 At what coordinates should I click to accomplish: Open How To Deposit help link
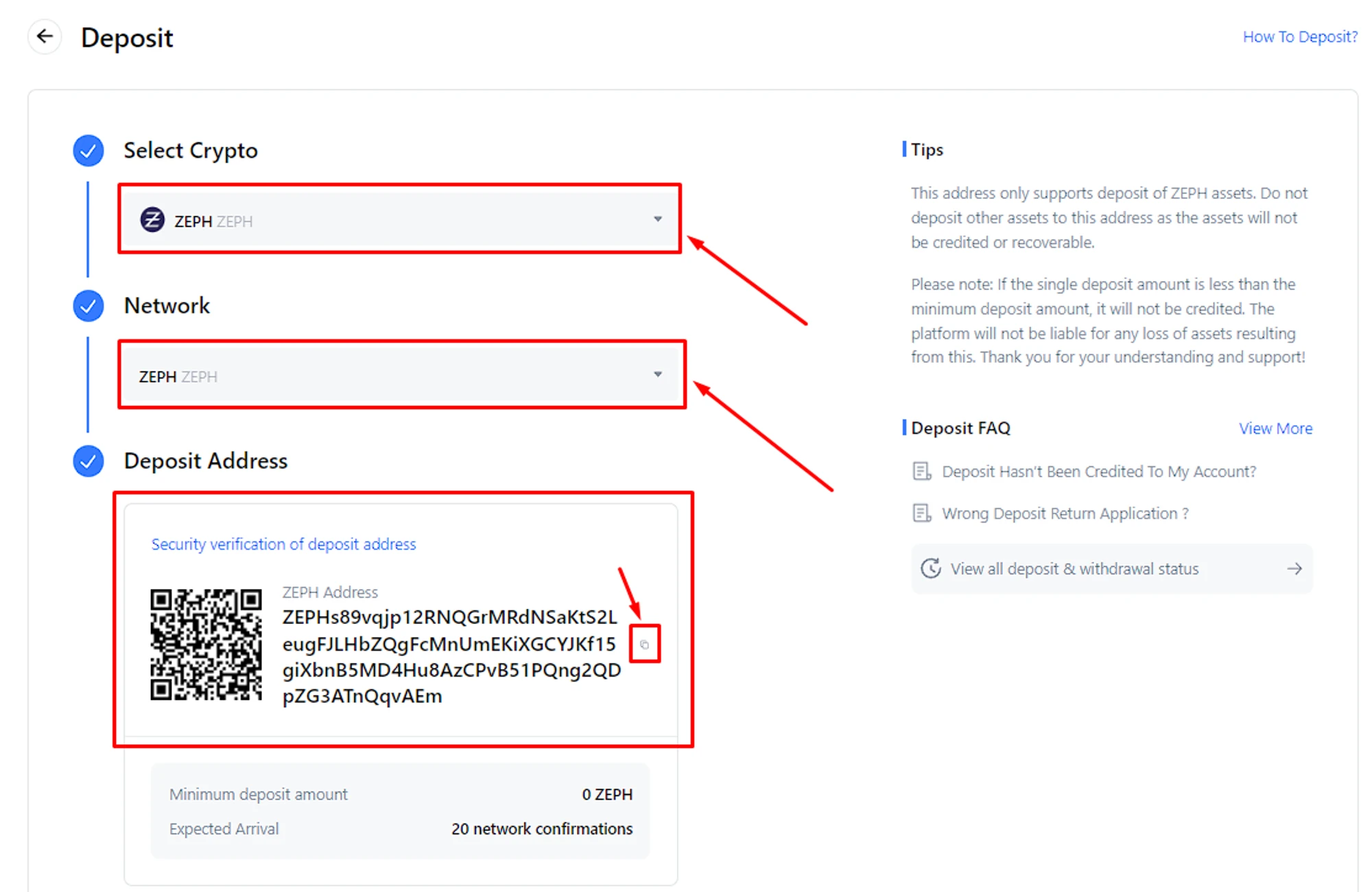1299,37
